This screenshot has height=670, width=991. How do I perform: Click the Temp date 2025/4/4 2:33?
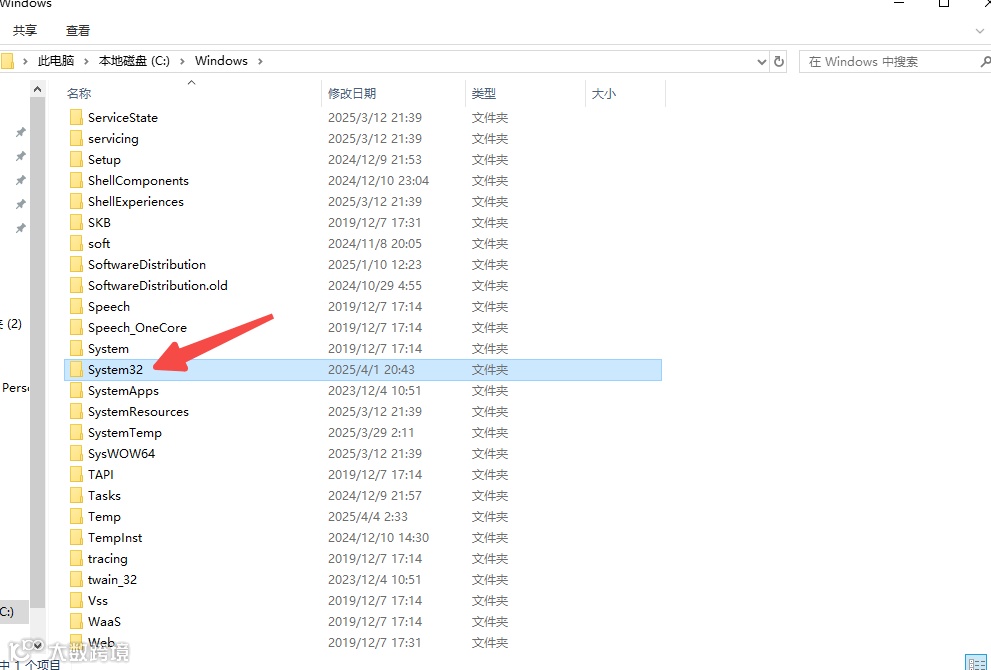[367, 516]
